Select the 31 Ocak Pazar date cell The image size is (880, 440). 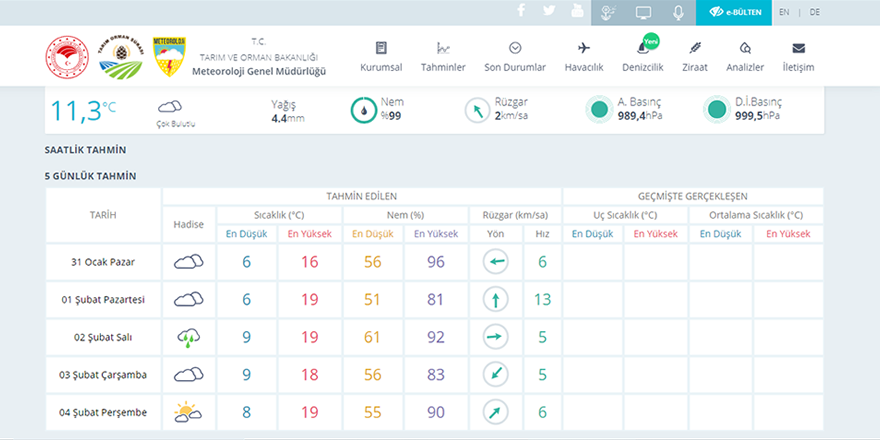coord(103,262)
